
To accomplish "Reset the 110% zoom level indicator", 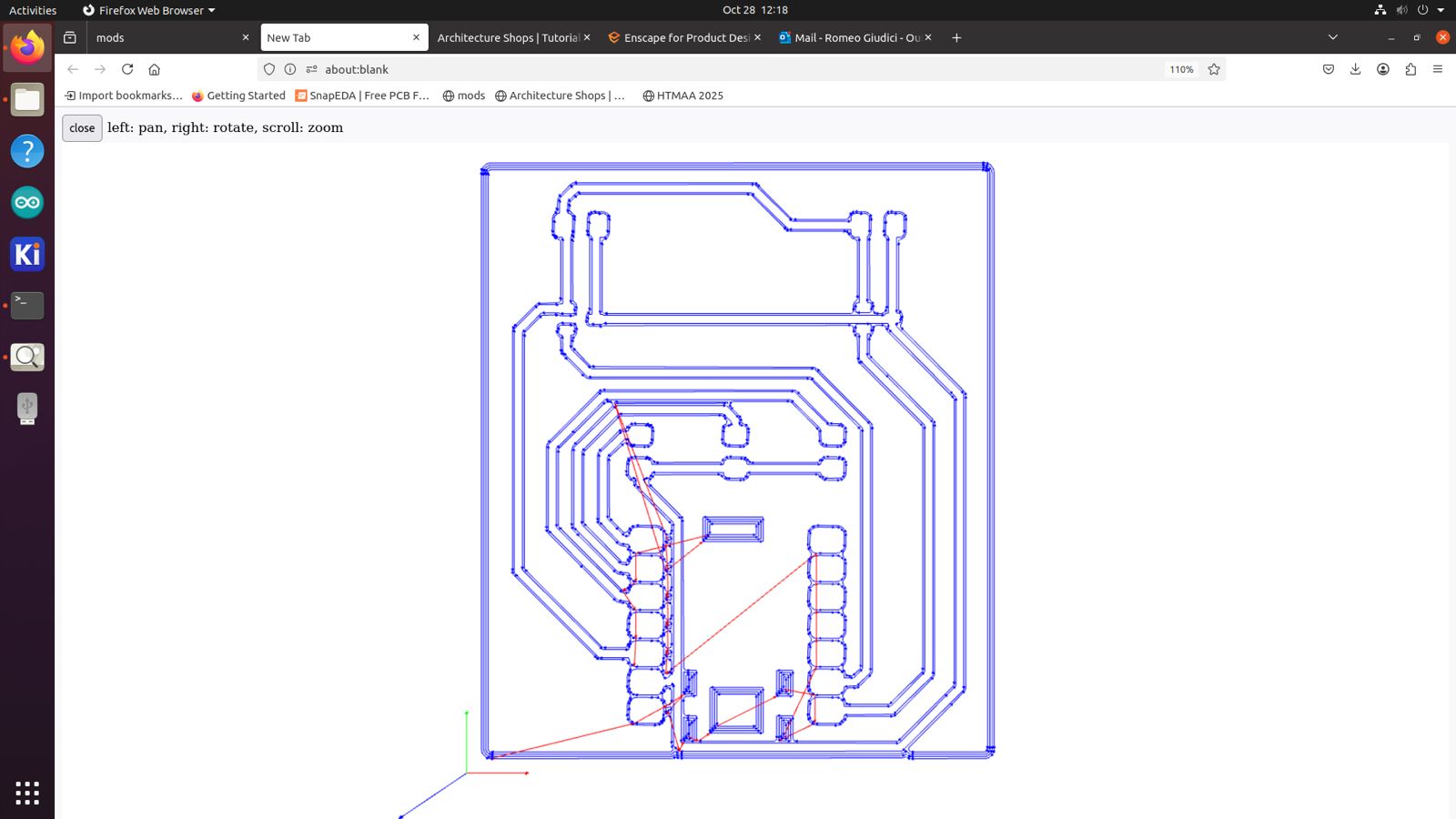I will pos(1181,69).
